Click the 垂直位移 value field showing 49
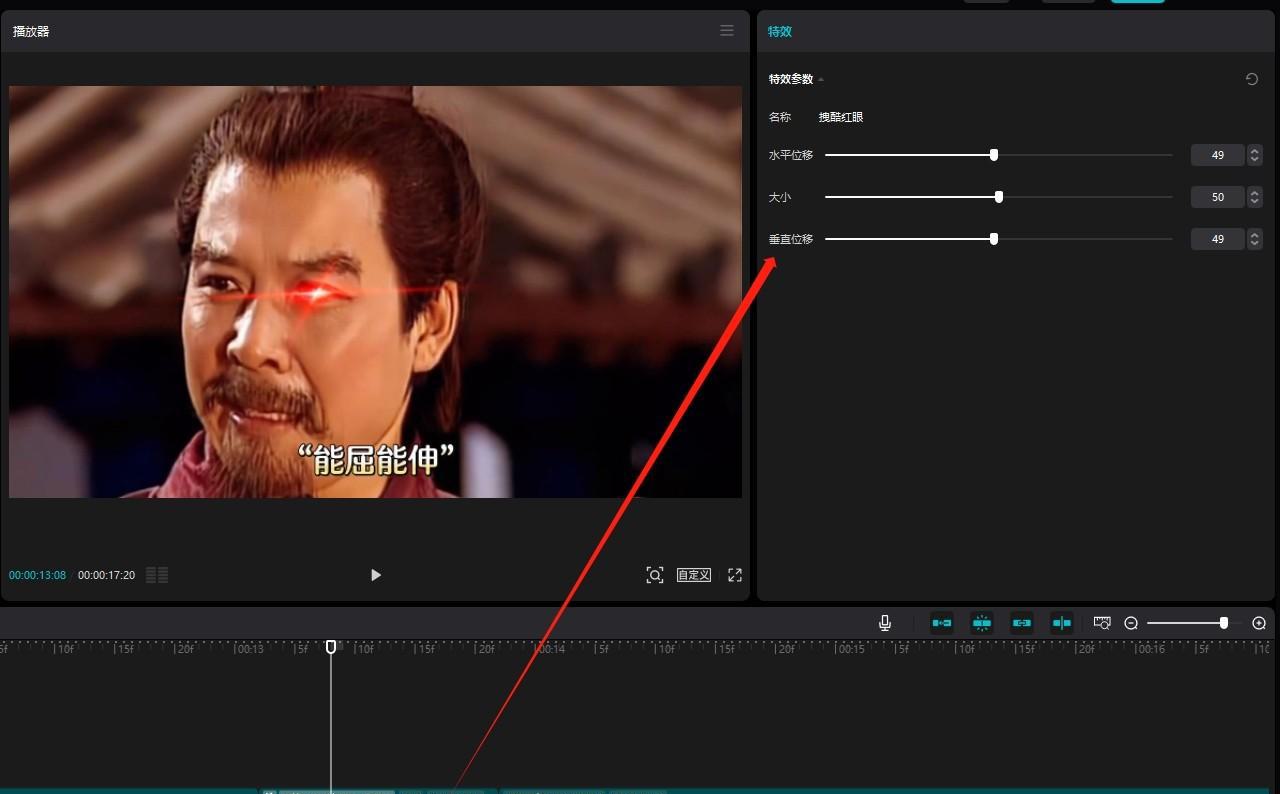 1217,239
